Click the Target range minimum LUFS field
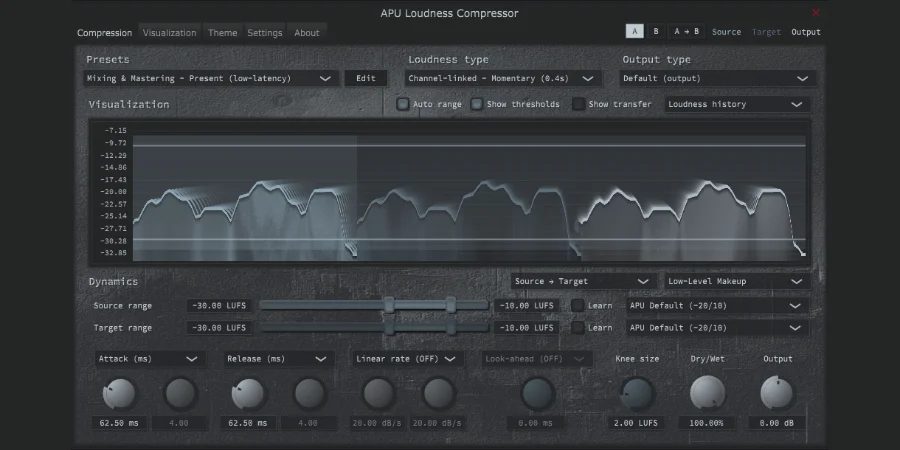The width and height of the screenshot is (900, 450). (x=219, y=328)
